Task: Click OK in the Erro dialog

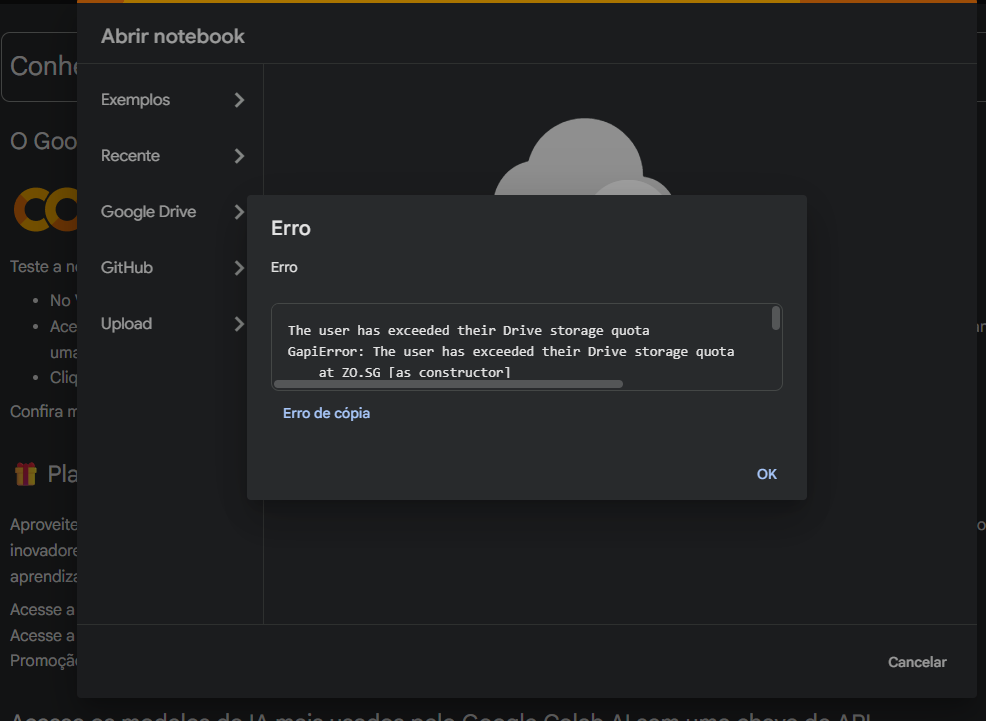Action: (x=767, y=474)
